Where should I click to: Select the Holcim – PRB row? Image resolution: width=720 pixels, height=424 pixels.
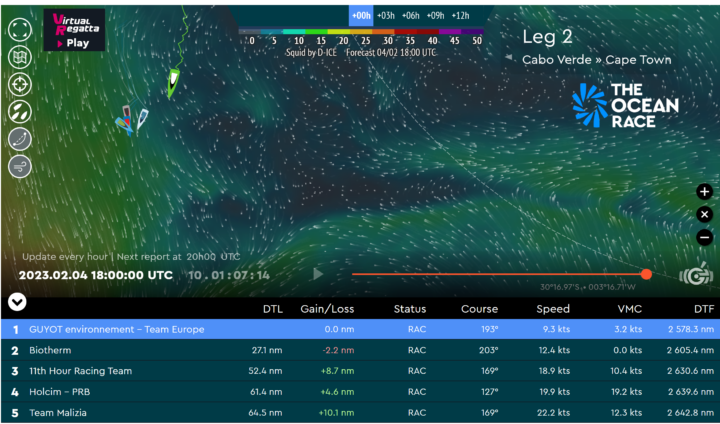pyautogui.click(x=360, y=392)
